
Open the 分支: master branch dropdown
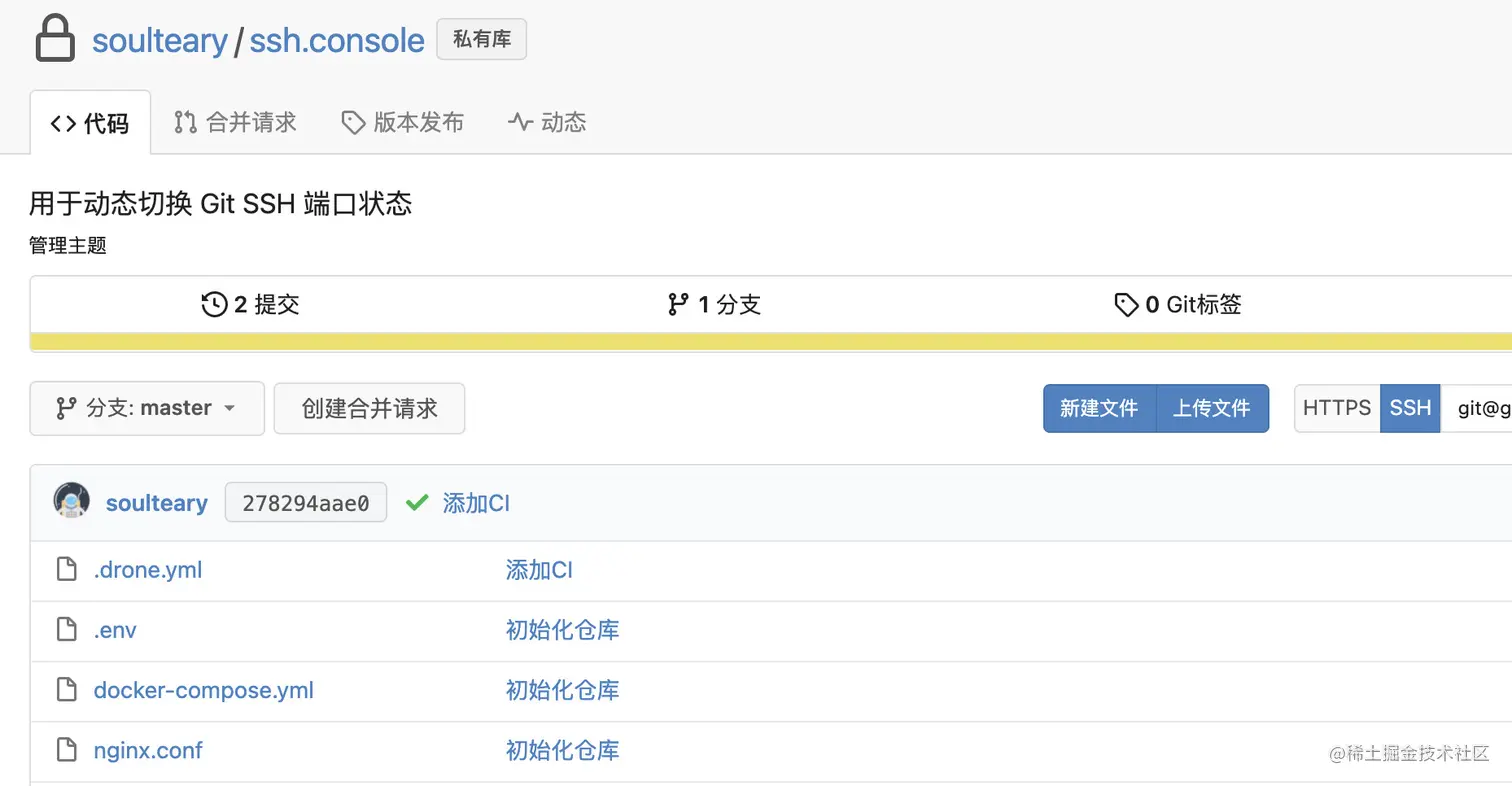[147, 408]
